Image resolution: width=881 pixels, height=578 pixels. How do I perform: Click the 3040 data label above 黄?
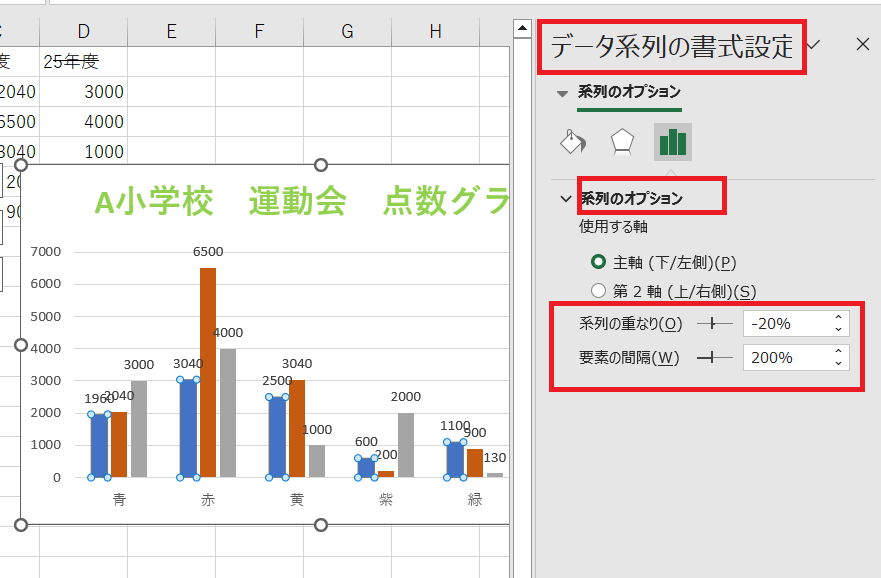click(x=297, y=363)
